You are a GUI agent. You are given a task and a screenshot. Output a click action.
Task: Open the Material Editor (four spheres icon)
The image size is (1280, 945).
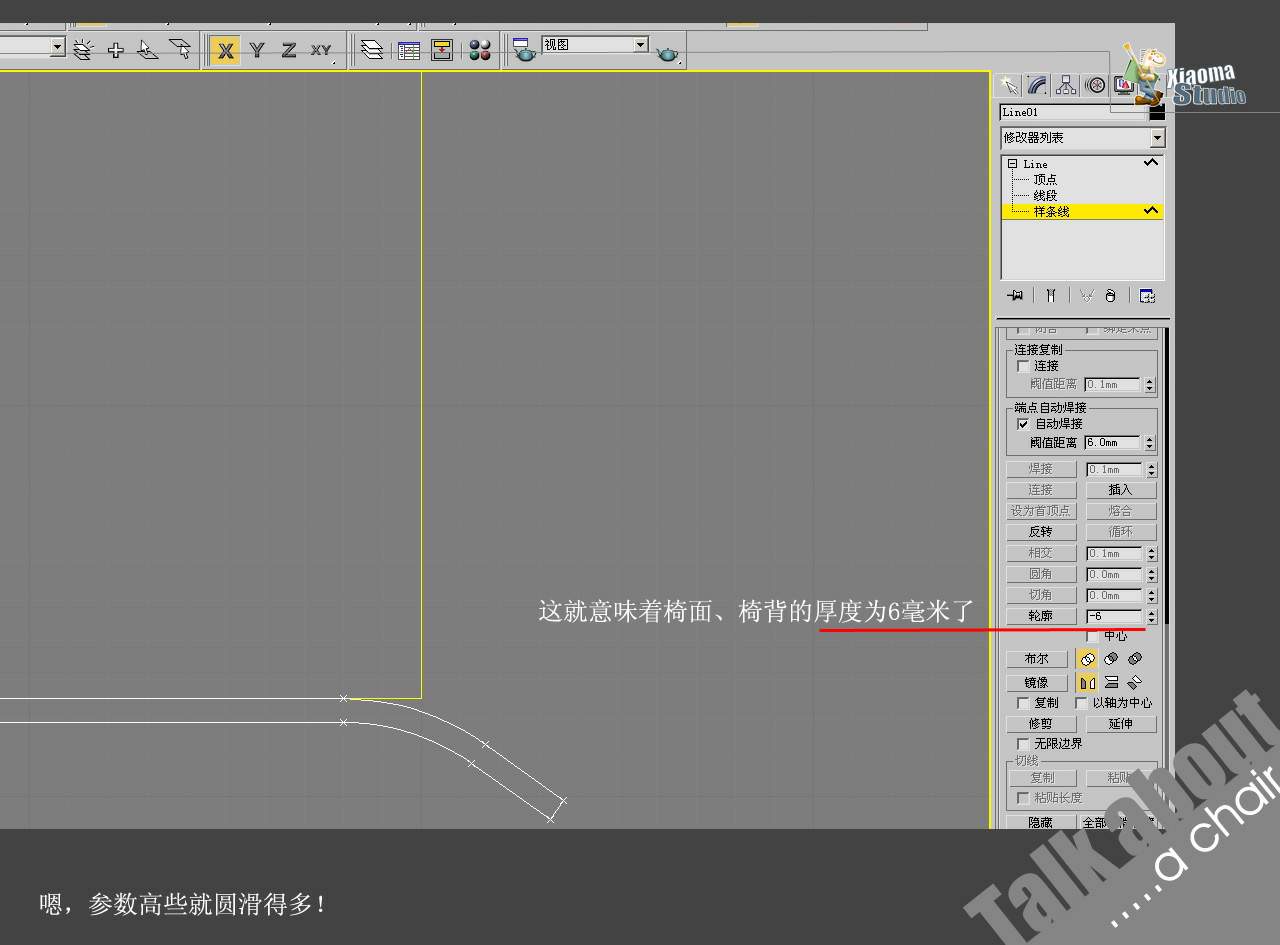coord(480,50)
